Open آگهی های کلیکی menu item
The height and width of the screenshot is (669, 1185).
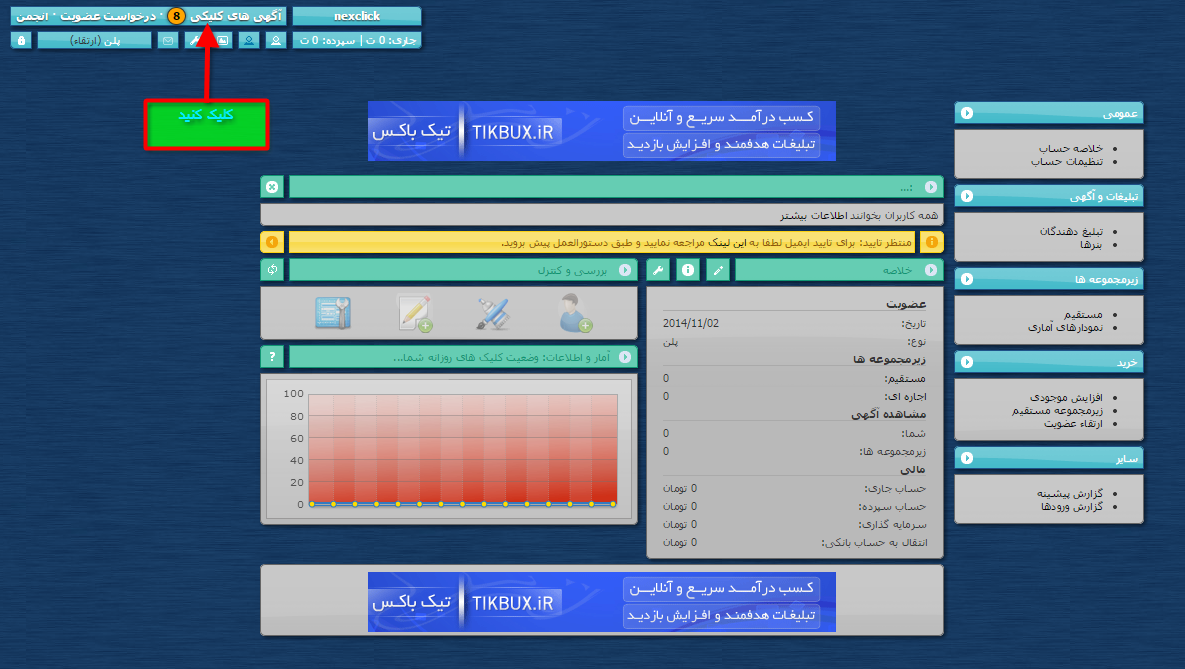pyautogui.click(x=236, y=16)
